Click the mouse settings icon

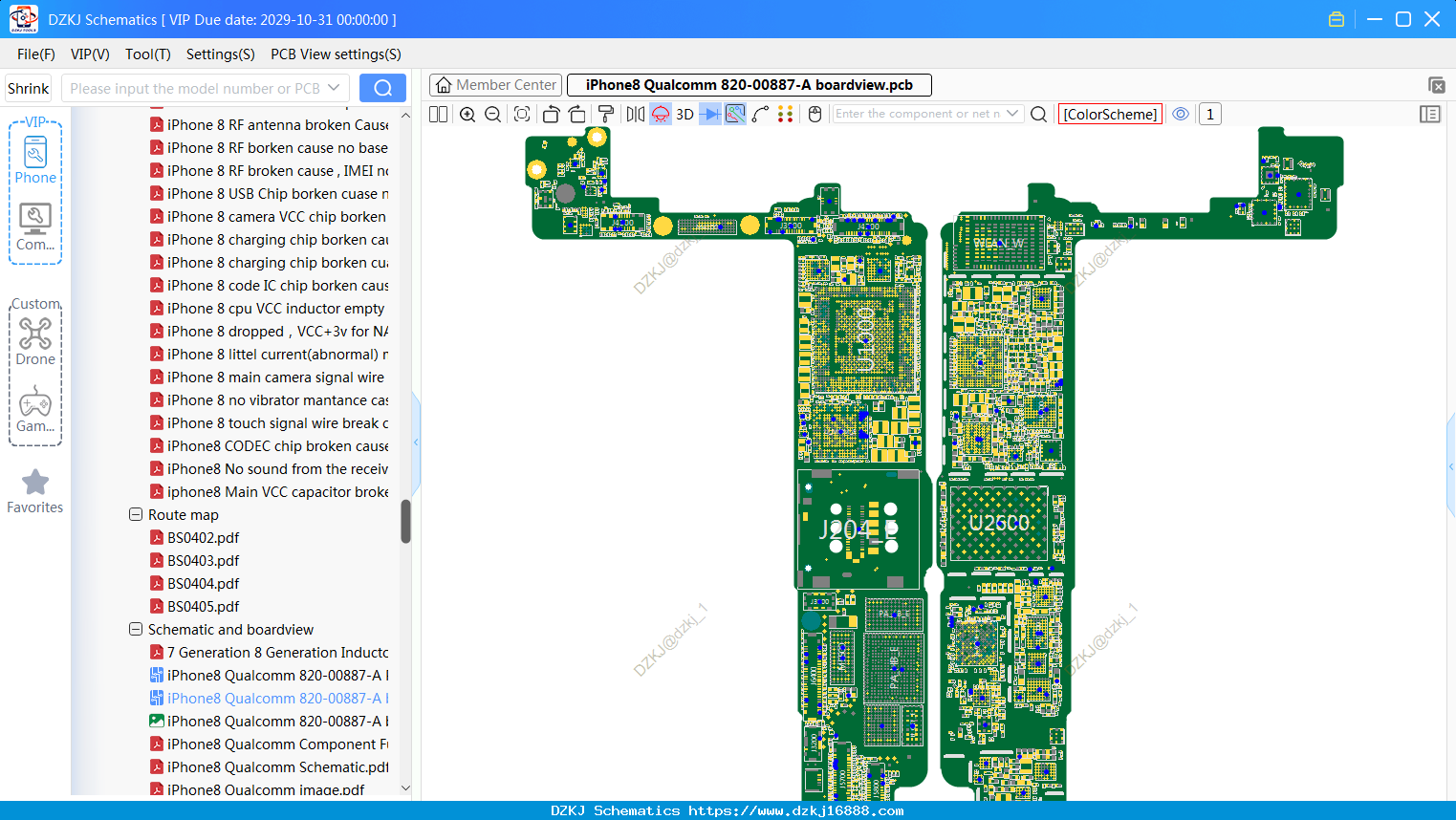pos(815,114)
